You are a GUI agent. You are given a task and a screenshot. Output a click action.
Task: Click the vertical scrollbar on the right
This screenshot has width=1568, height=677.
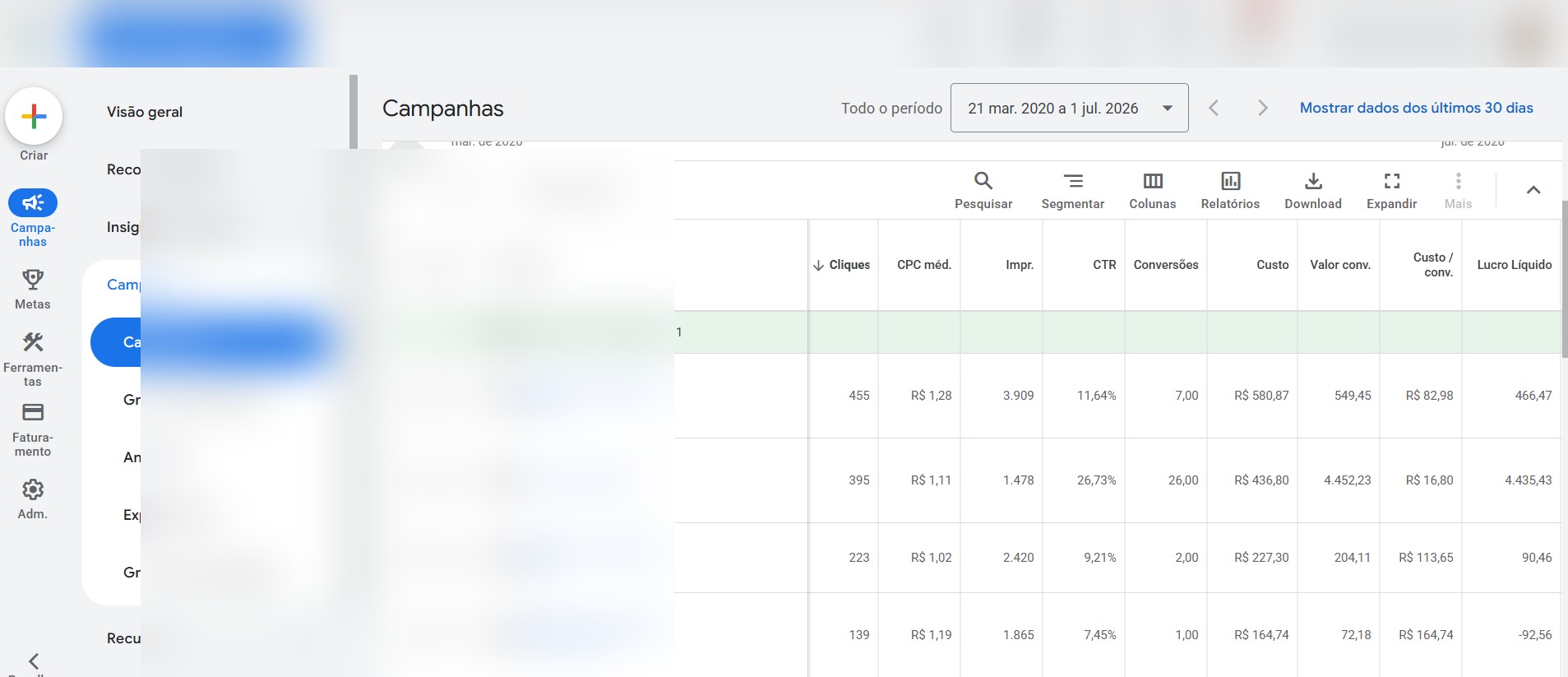(1564, 280)
